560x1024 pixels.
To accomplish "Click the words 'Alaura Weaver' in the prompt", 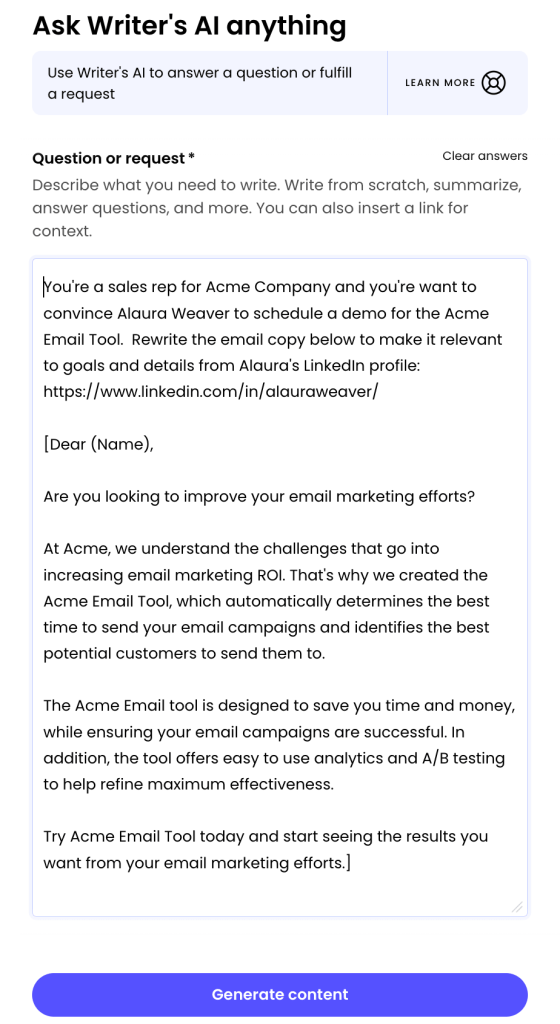I will point(174,313).
